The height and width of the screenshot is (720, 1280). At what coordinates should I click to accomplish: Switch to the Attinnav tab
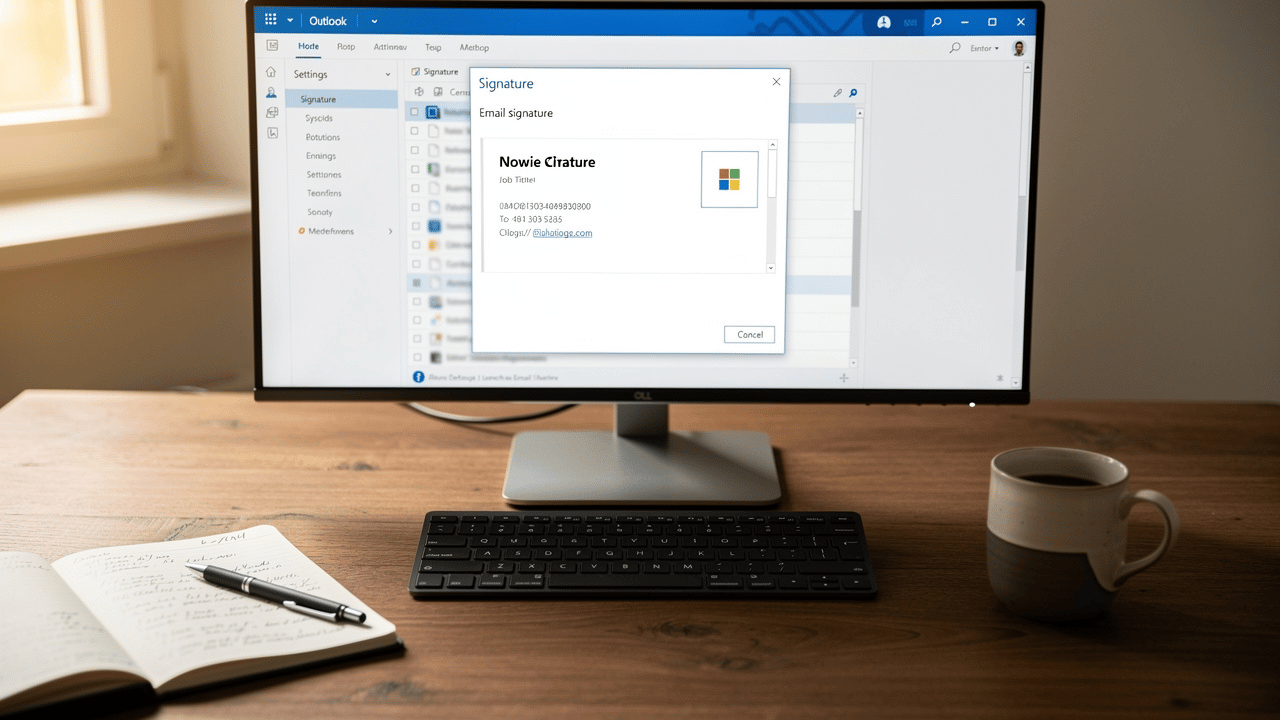pos(390,47)
